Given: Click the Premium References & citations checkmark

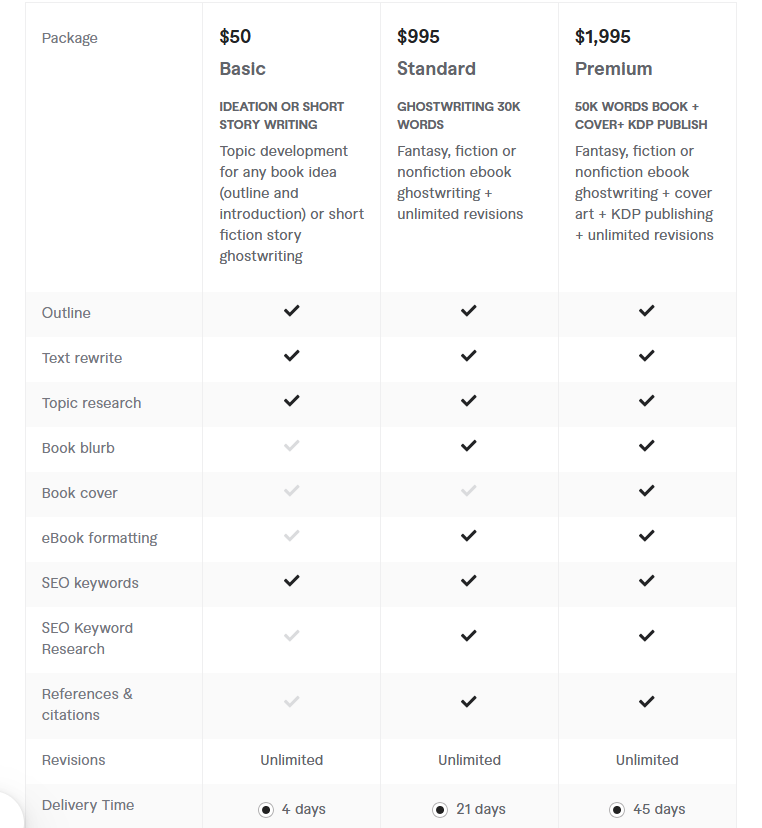Looking at the screenshot, I should (646, 701).
